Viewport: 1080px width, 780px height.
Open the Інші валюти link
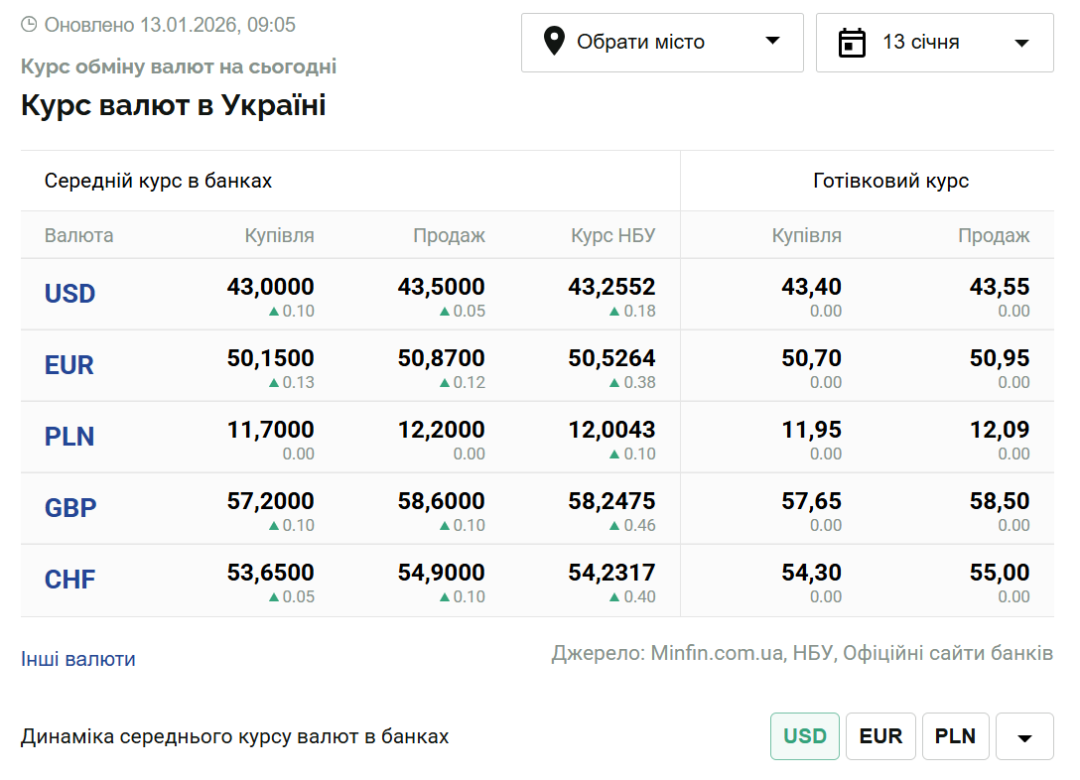[78, 659]
